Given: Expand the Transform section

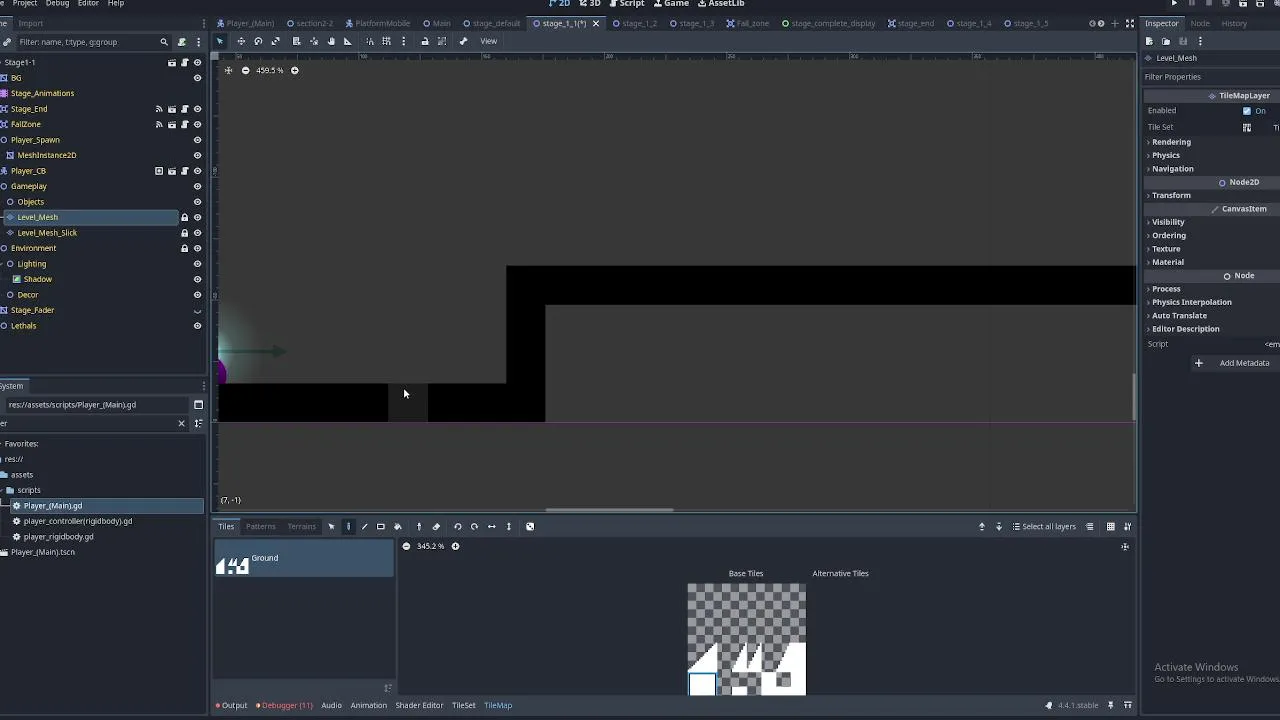Looking at the screenshot, I should 1170,195.
